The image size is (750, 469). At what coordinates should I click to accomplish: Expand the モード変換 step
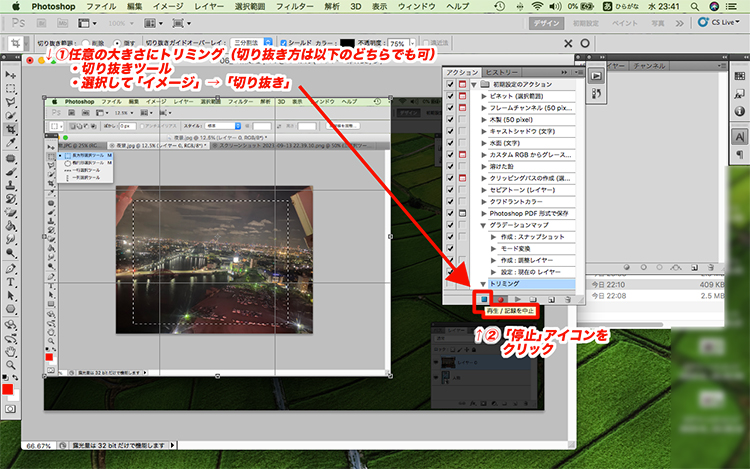(493, 249)
